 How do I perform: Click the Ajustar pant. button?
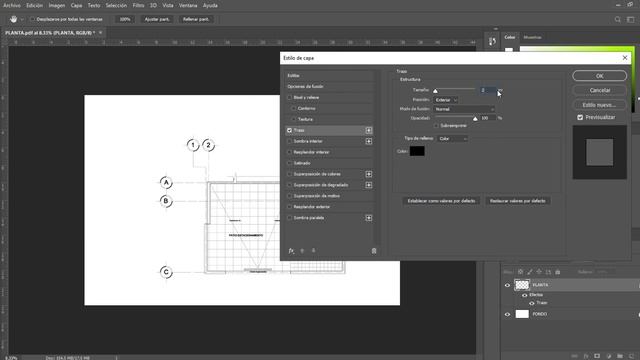pos(157,19)
